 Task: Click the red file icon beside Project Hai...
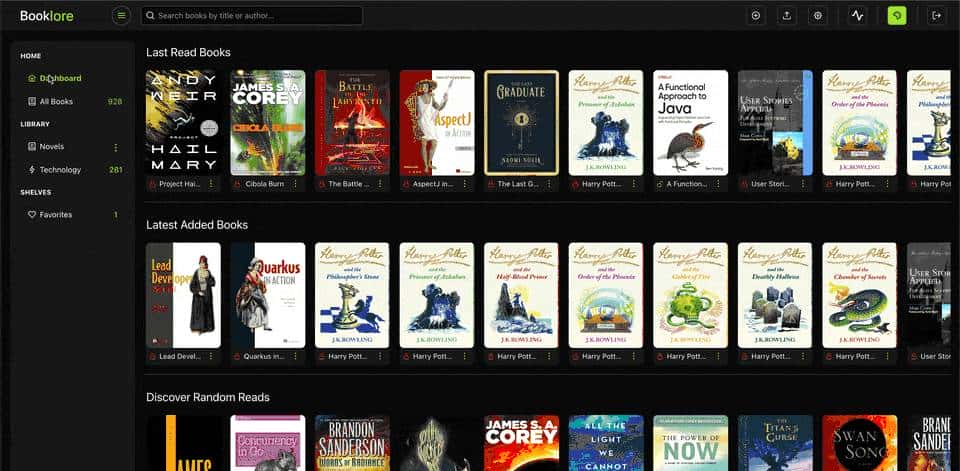pos(152,184)
